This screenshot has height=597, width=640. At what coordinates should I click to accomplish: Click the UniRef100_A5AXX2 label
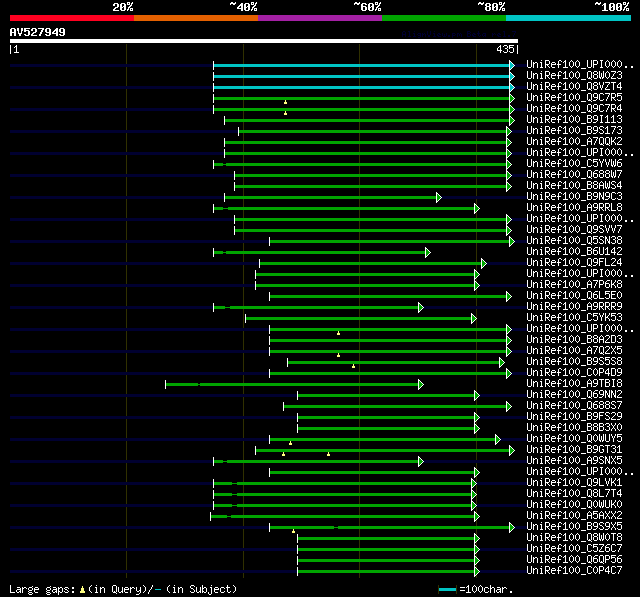tap(574, 516)
